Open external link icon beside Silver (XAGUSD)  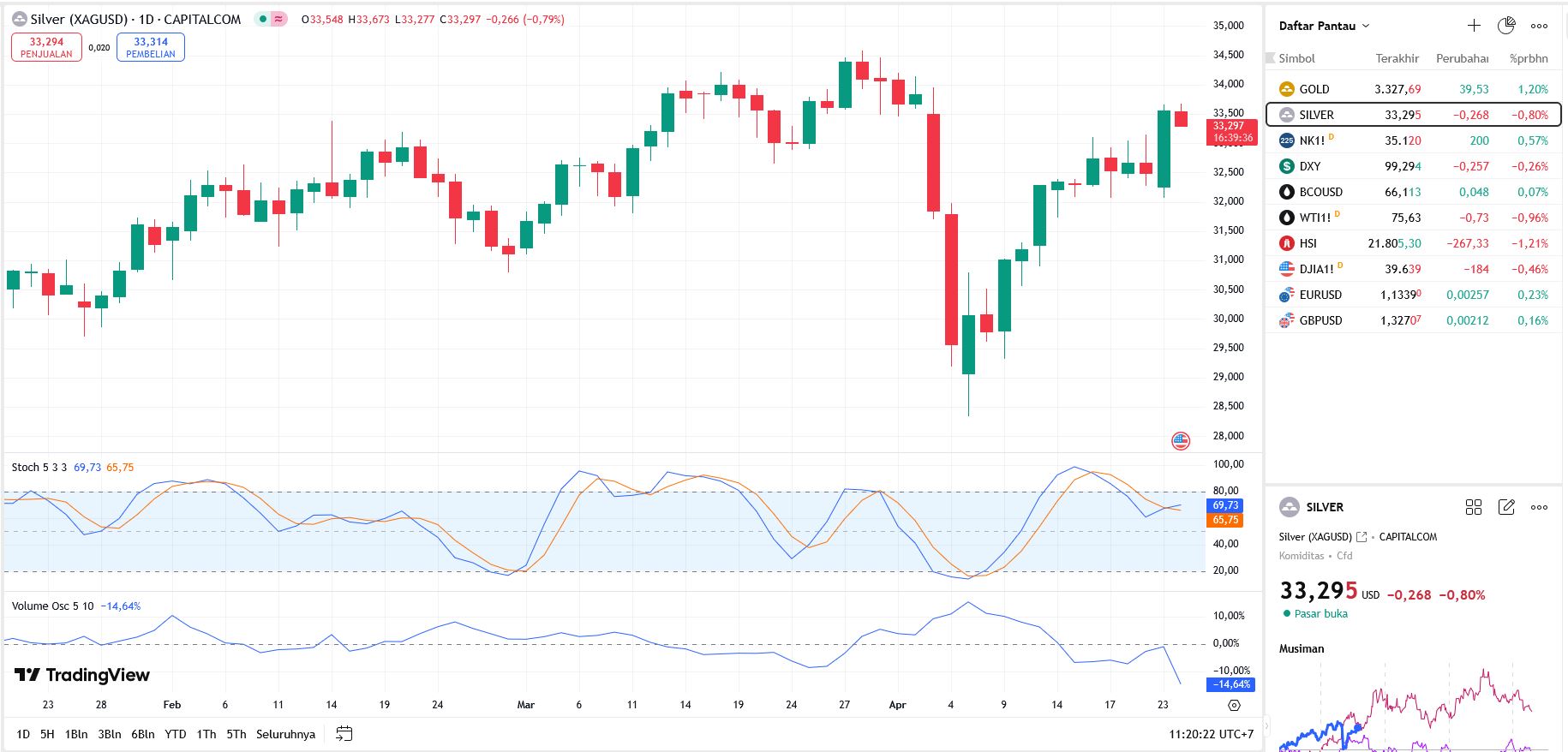coord(1362,537)
